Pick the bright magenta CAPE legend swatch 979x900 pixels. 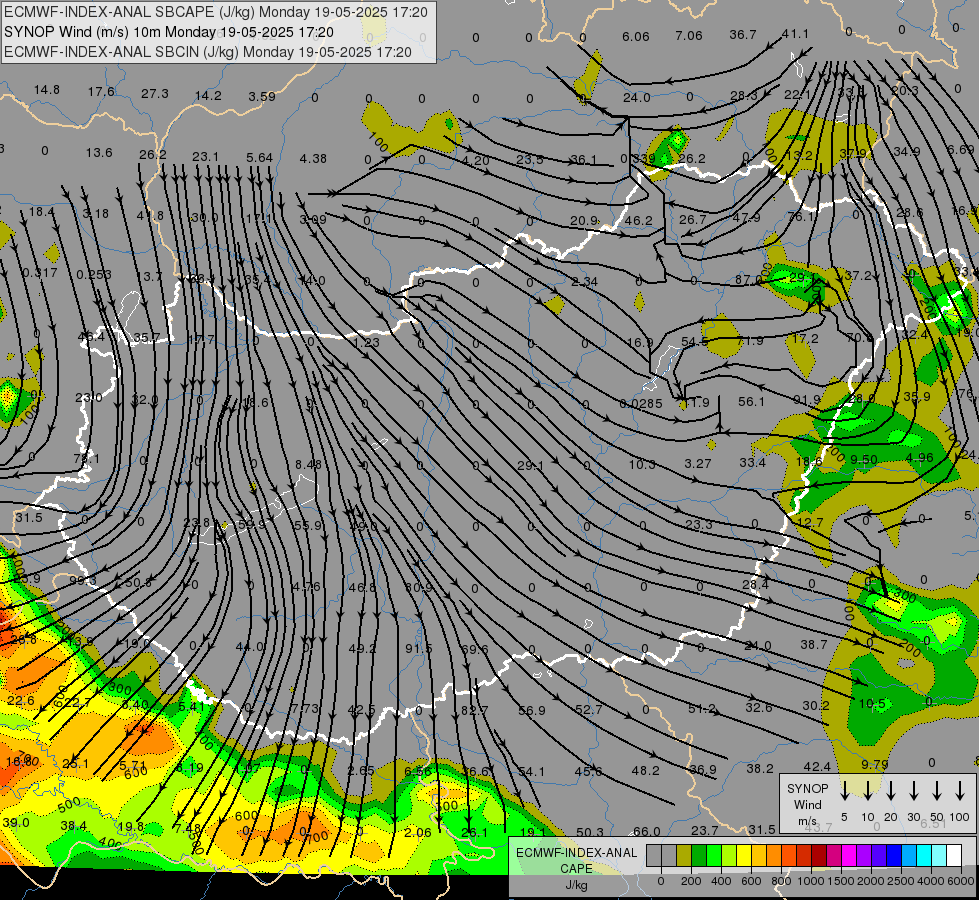click(x=849, y=855)
